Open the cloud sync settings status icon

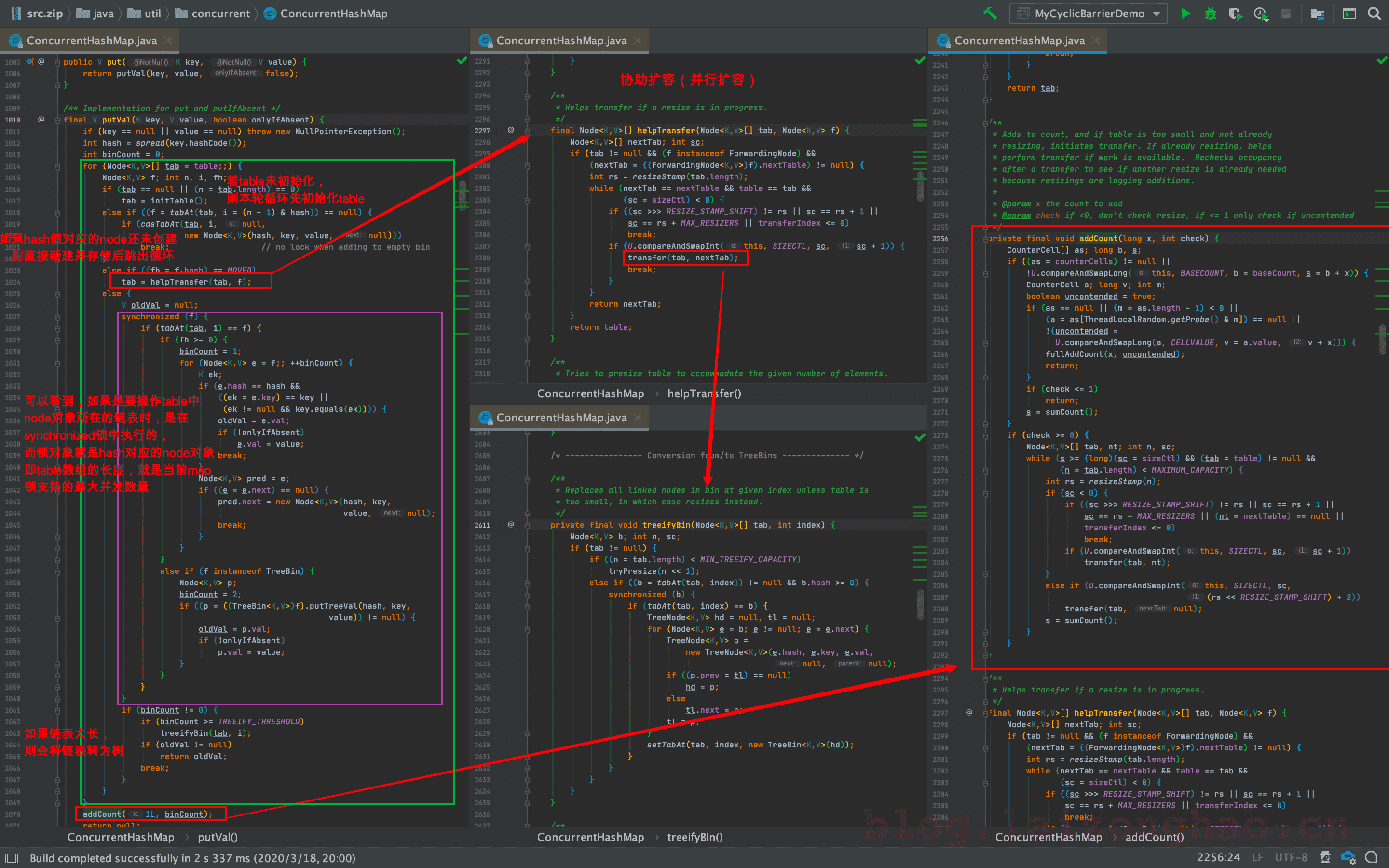click(x=1348, y=857)
